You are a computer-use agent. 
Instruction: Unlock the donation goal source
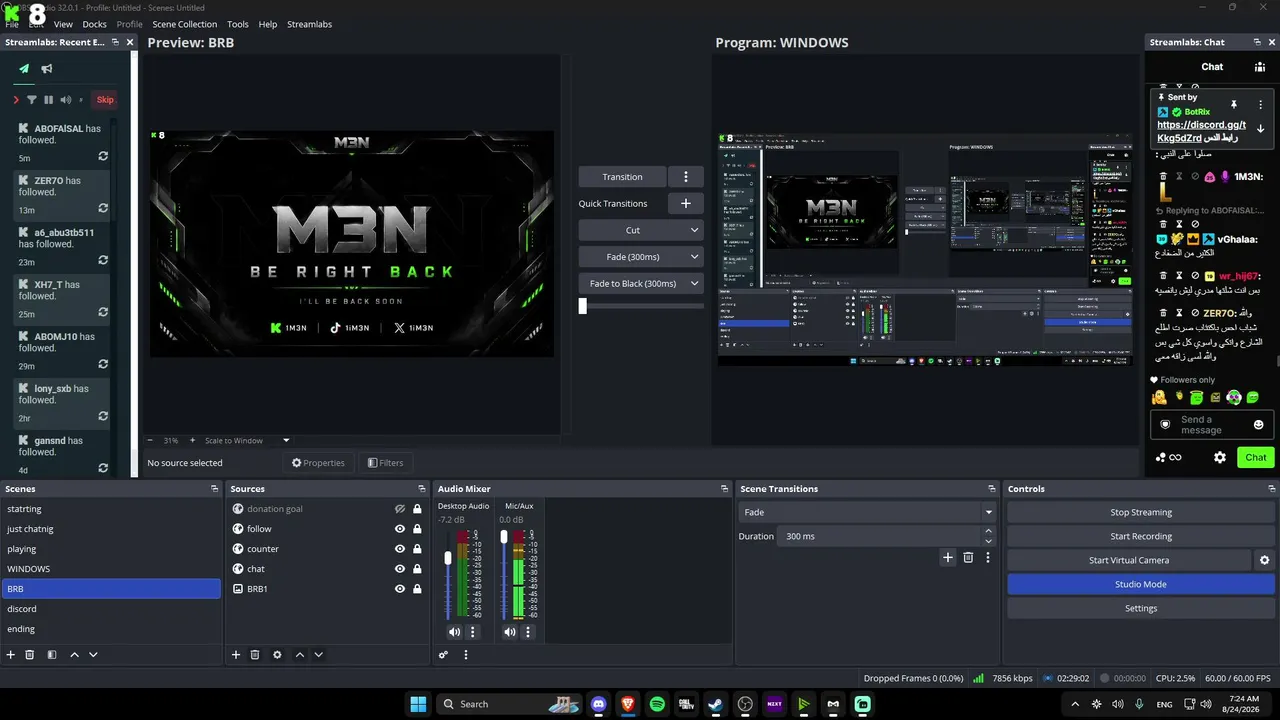(417, 509)
